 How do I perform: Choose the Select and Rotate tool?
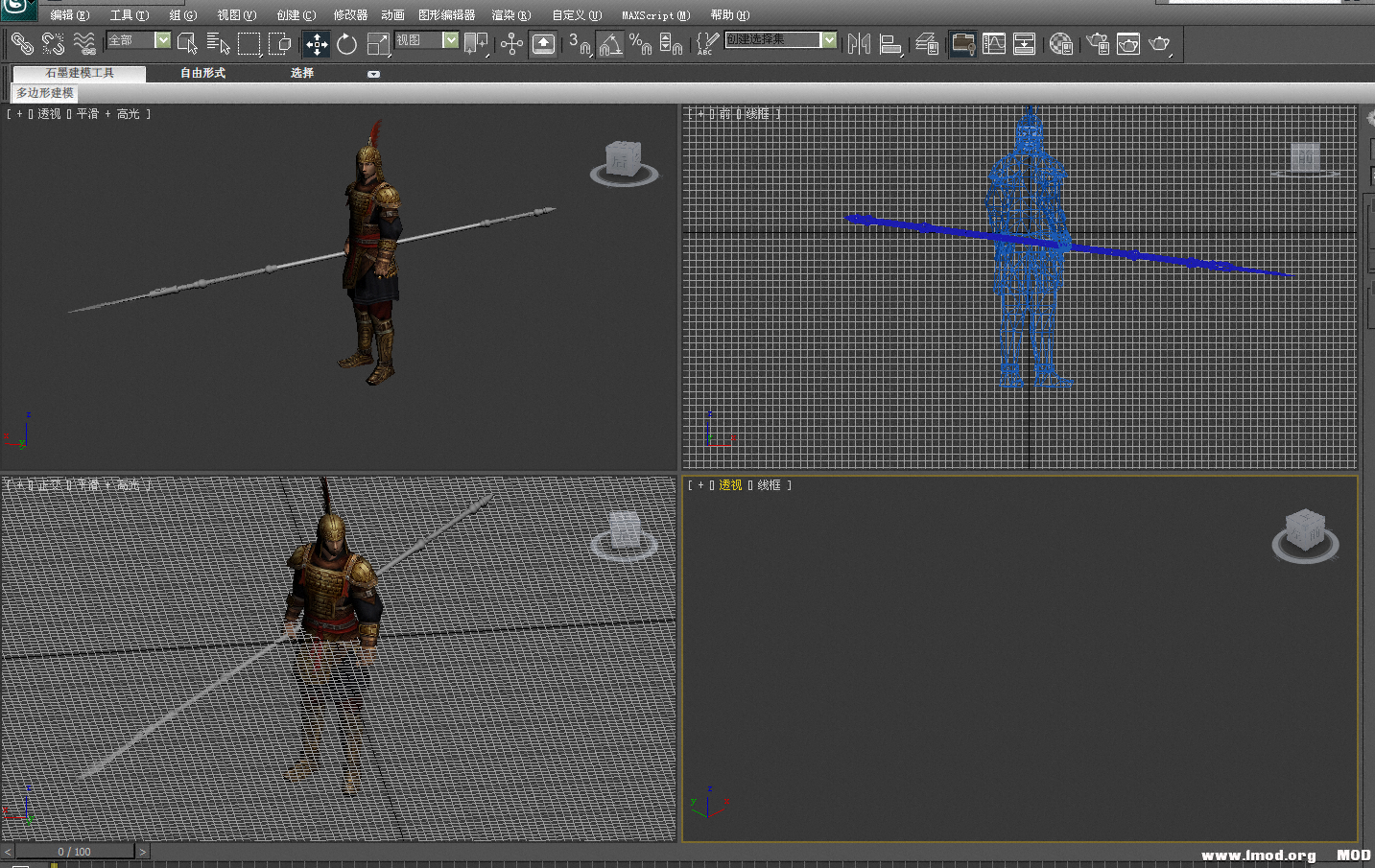[346, 44]
